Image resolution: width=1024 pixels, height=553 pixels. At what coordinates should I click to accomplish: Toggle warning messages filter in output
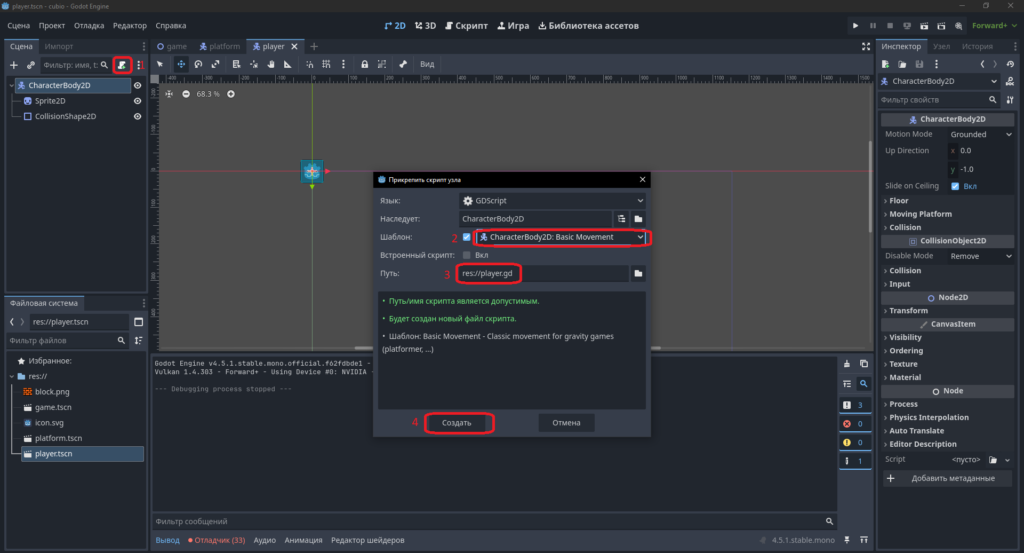tap(854, 442)
